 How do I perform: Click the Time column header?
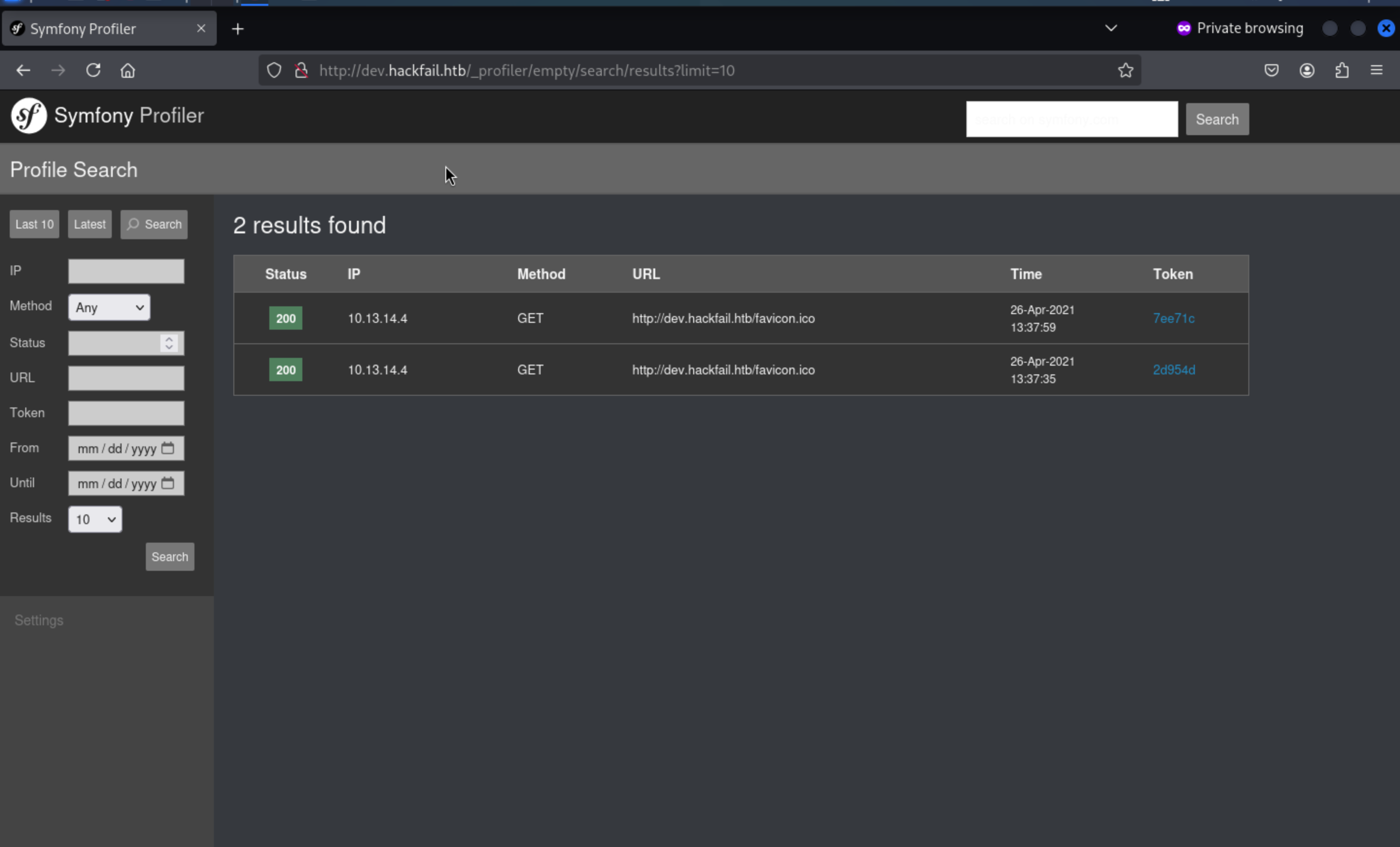pos(1026,274)
